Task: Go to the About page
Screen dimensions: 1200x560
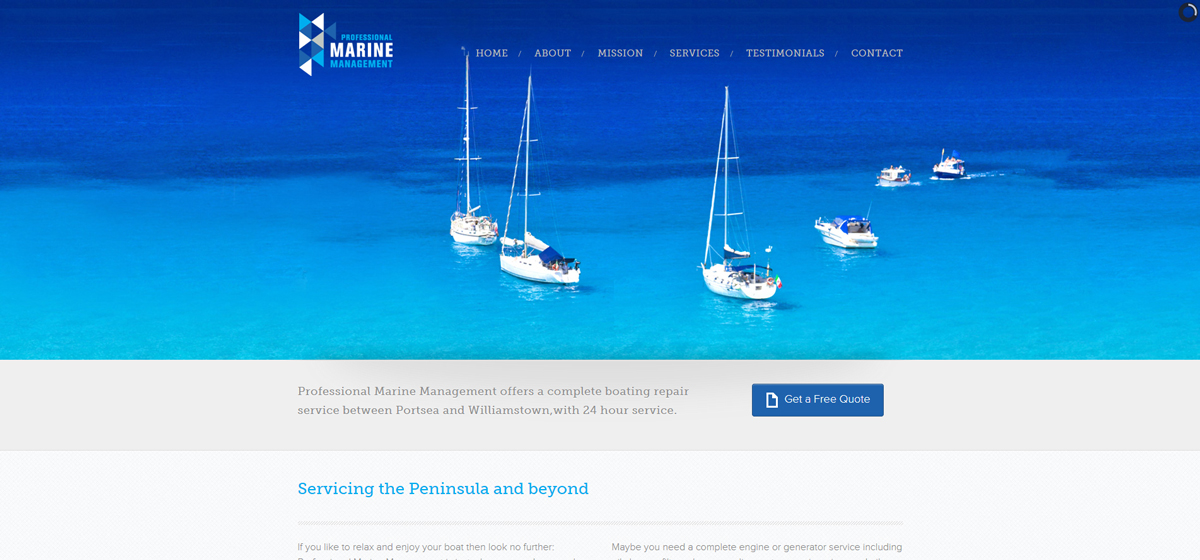Action: (x=552, y=53)
